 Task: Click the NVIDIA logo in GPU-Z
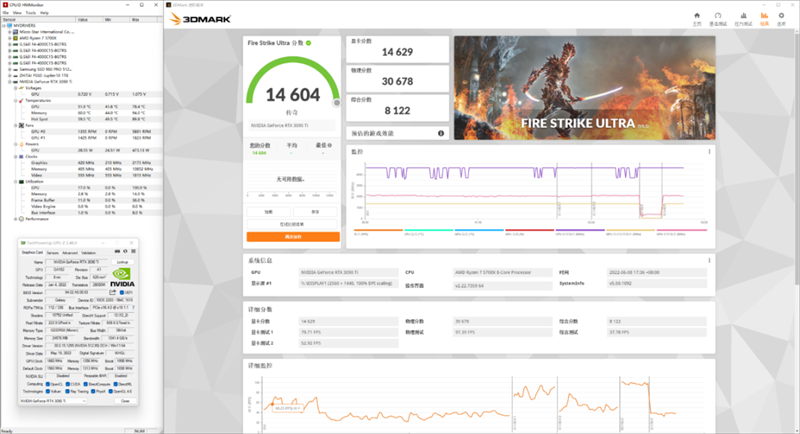(x=122, y=278)
